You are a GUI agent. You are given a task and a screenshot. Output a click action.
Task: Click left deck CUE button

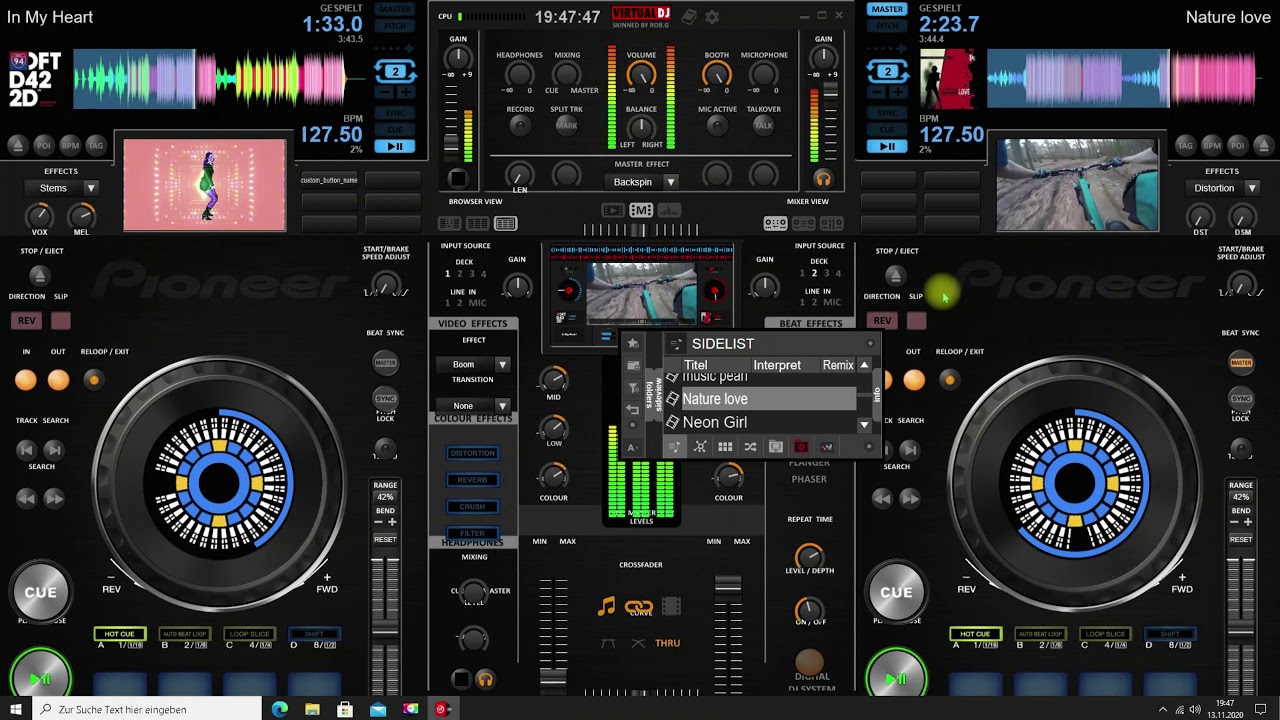(x=40, y=592)
